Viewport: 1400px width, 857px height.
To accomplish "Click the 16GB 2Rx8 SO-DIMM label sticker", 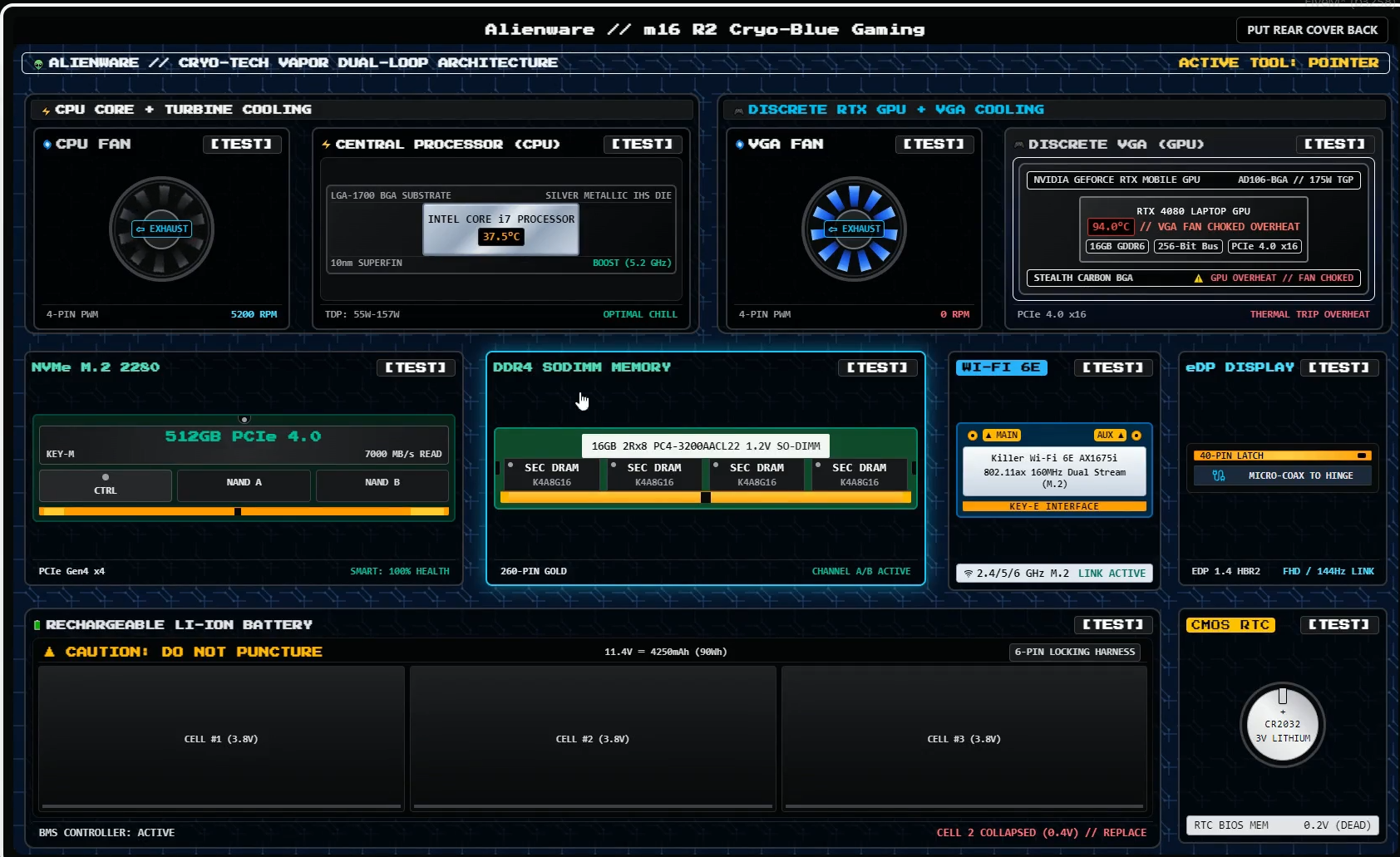I will (x=706, y=446).
